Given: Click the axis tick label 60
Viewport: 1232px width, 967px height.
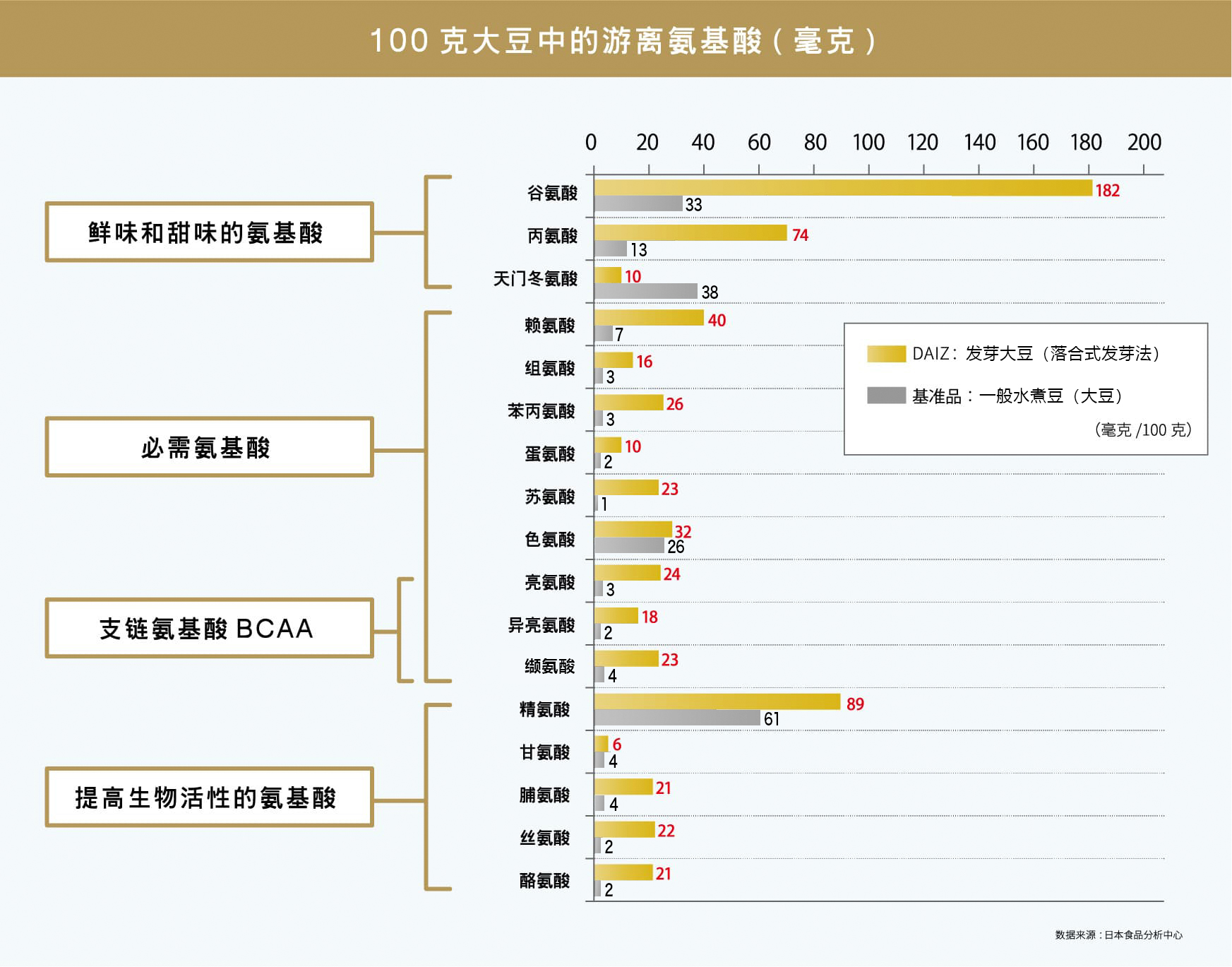Looking at the screenshot, I should point(759,143).
